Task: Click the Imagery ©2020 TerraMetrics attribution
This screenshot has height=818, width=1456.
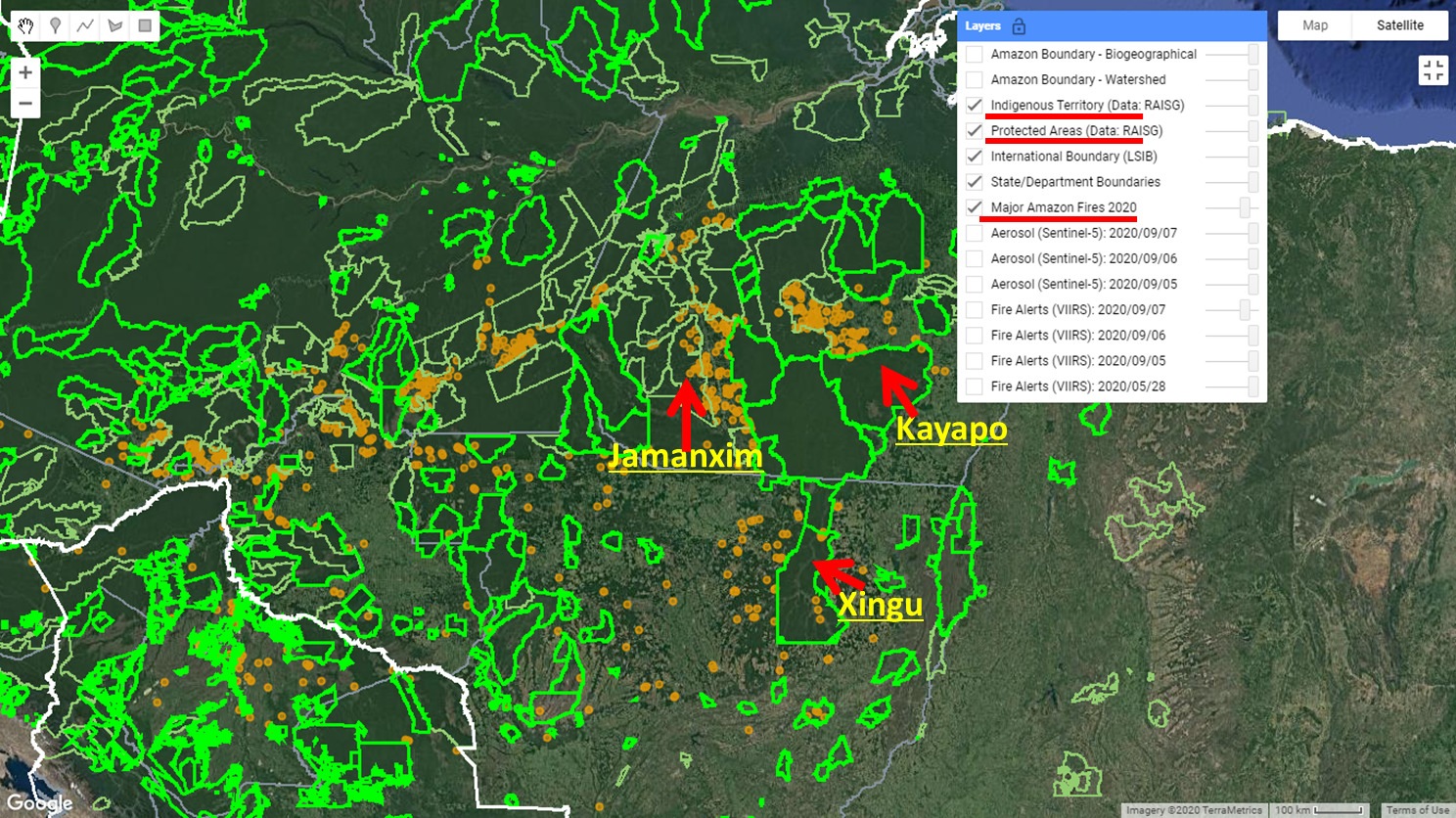Action: click(1194, 810)
